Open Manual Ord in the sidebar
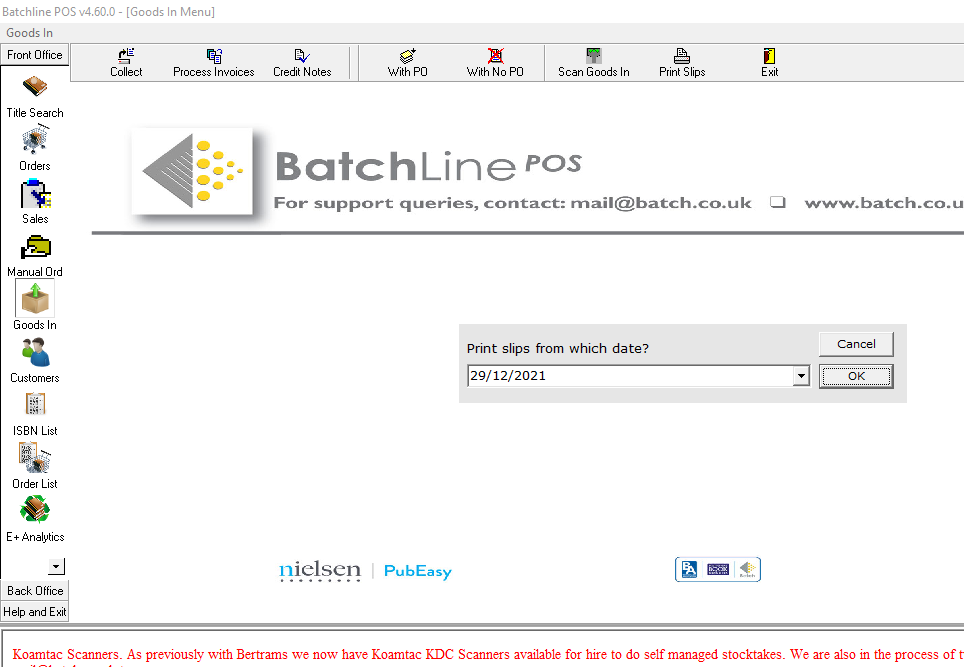The image size is (964, 667). pyautogui.click(x=35, y=256)
